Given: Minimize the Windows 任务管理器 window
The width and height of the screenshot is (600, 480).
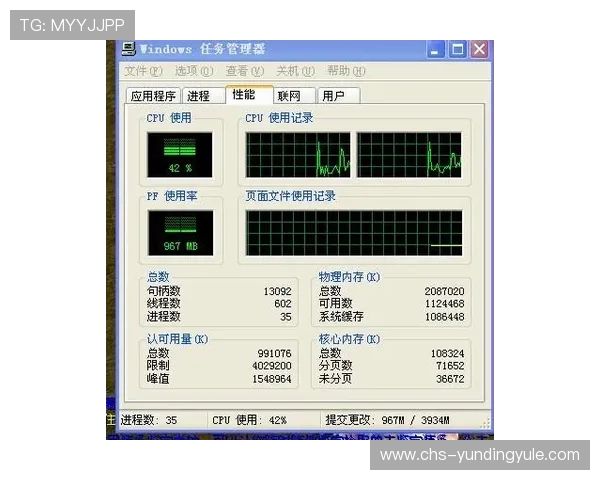Looking at the screenshot, I should click(437, 49).
